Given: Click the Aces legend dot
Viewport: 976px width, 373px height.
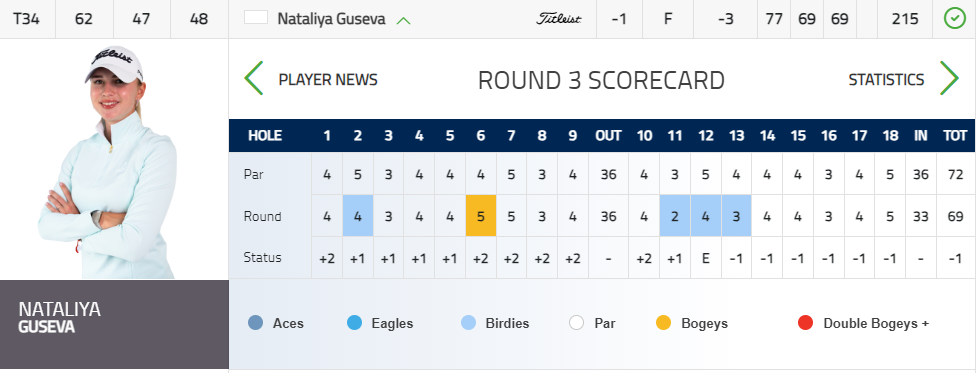Looking at the screenshot, I should point(255,323).
